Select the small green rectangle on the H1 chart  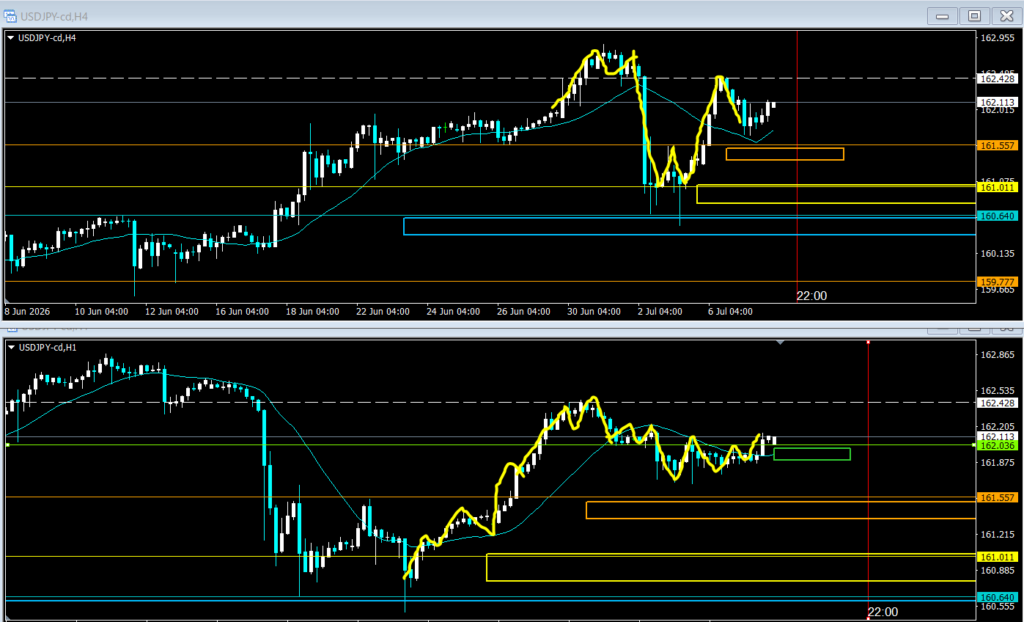click(812, 454)
